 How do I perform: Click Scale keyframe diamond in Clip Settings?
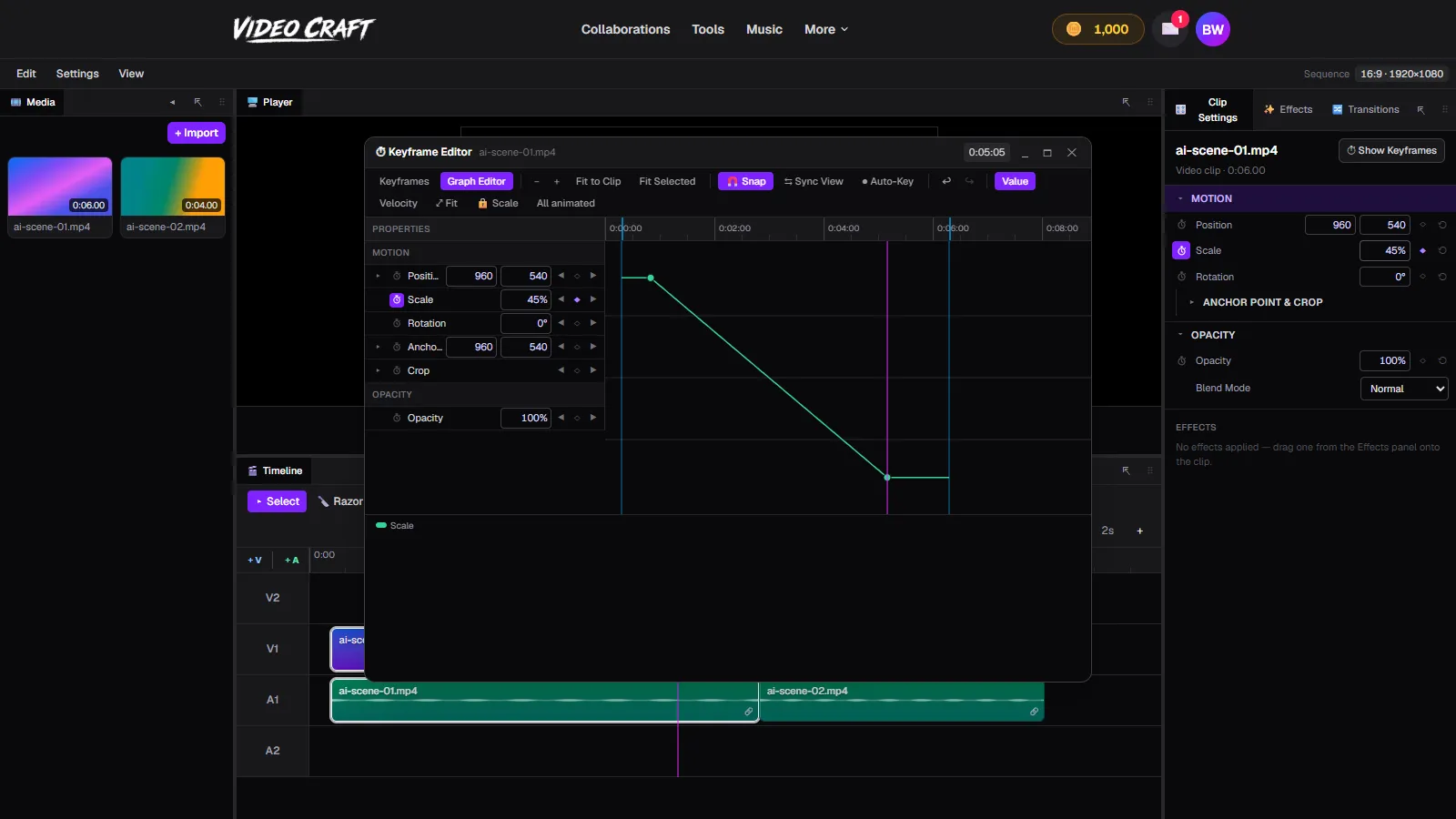tap(1422, 250)
